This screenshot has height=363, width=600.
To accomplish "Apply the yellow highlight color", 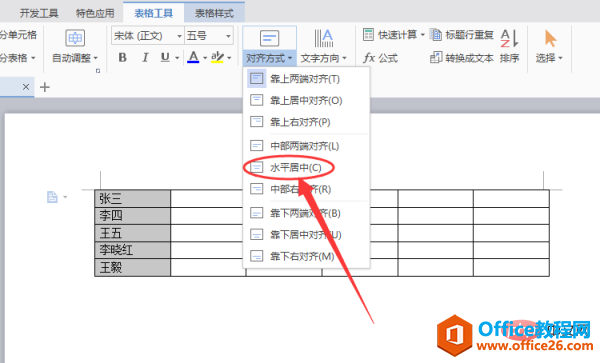I will (x=217, y=57).
